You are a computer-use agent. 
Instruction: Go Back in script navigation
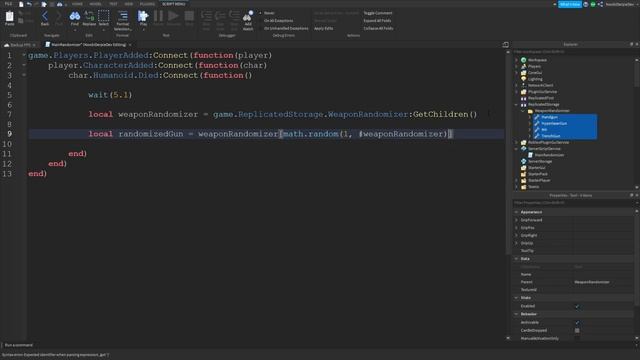click(45, 18)
